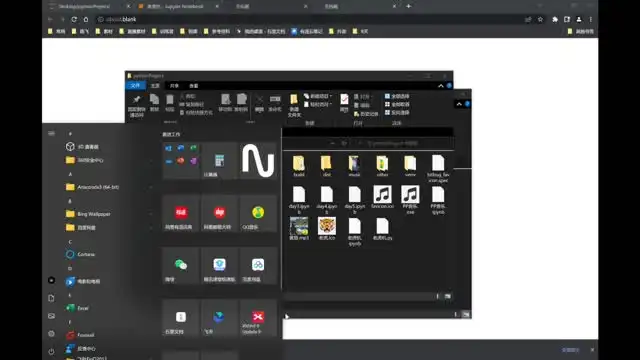Click the Properties ribbon icon
Image resolution: width=640 pixels, height=360 pixels.
tap(344, 103)
